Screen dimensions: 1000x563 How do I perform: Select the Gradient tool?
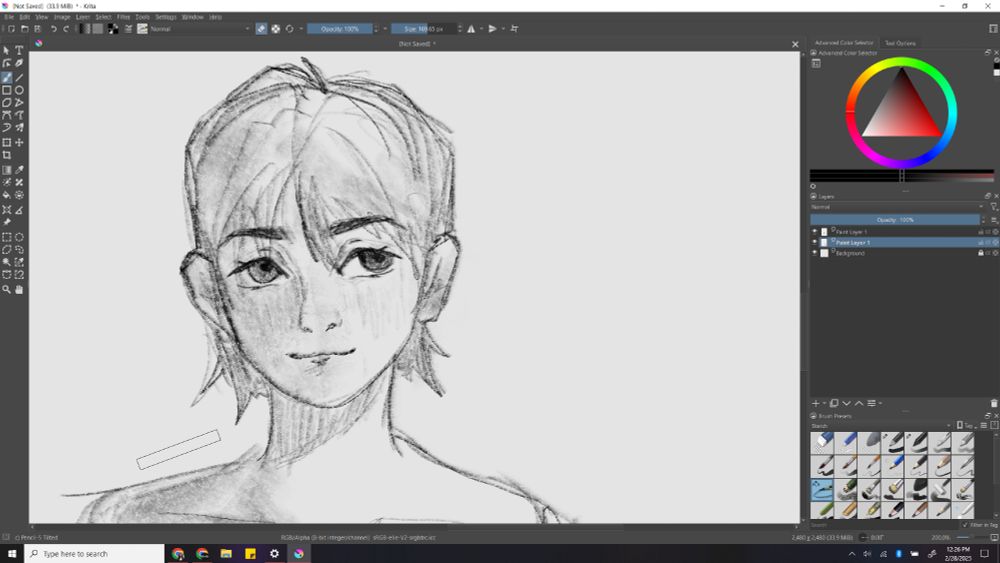click(6, 170)
